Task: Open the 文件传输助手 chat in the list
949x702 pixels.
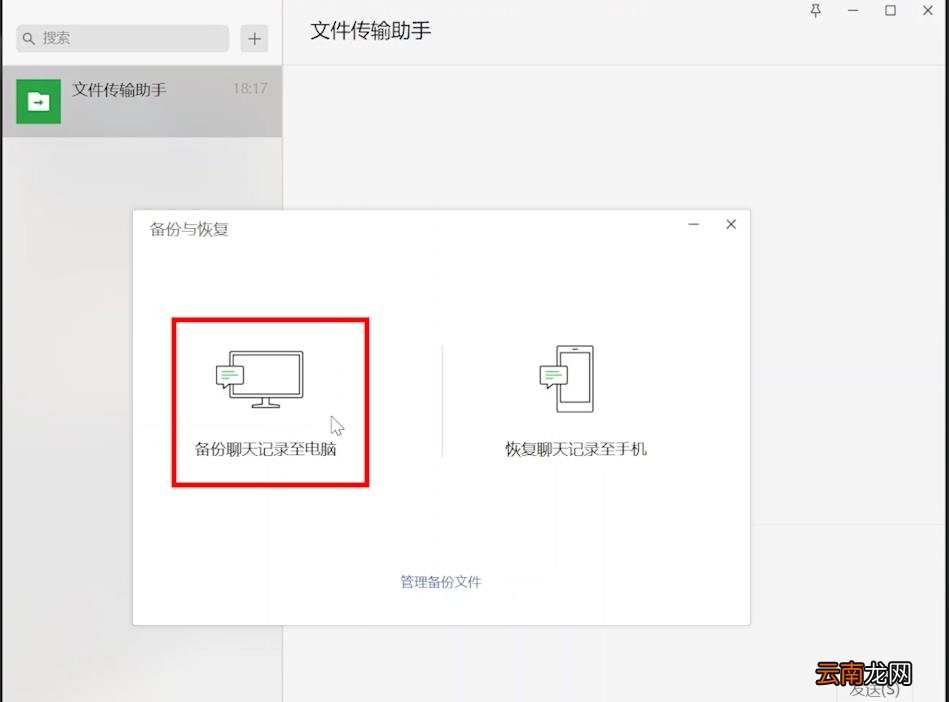Action: [142, 101]
